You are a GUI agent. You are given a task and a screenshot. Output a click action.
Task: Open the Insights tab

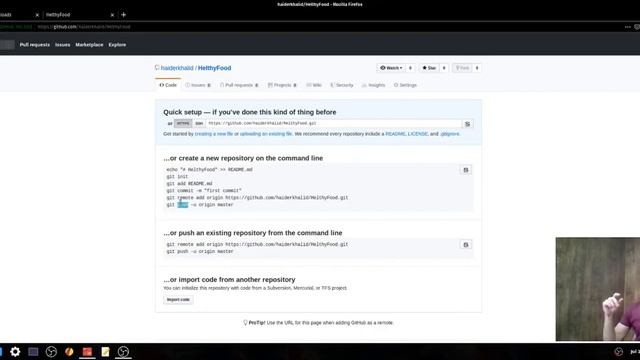click(373, 85)
